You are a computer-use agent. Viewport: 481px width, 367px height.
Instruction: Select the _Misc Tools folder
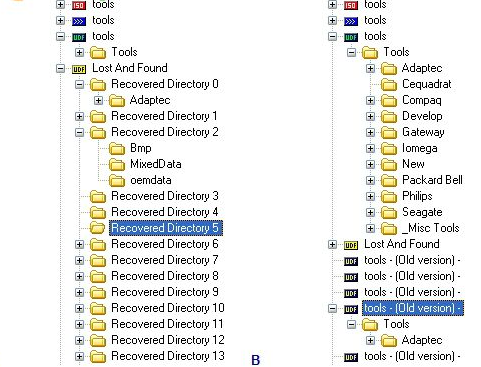pyautogui.click(x=431, y=228)
